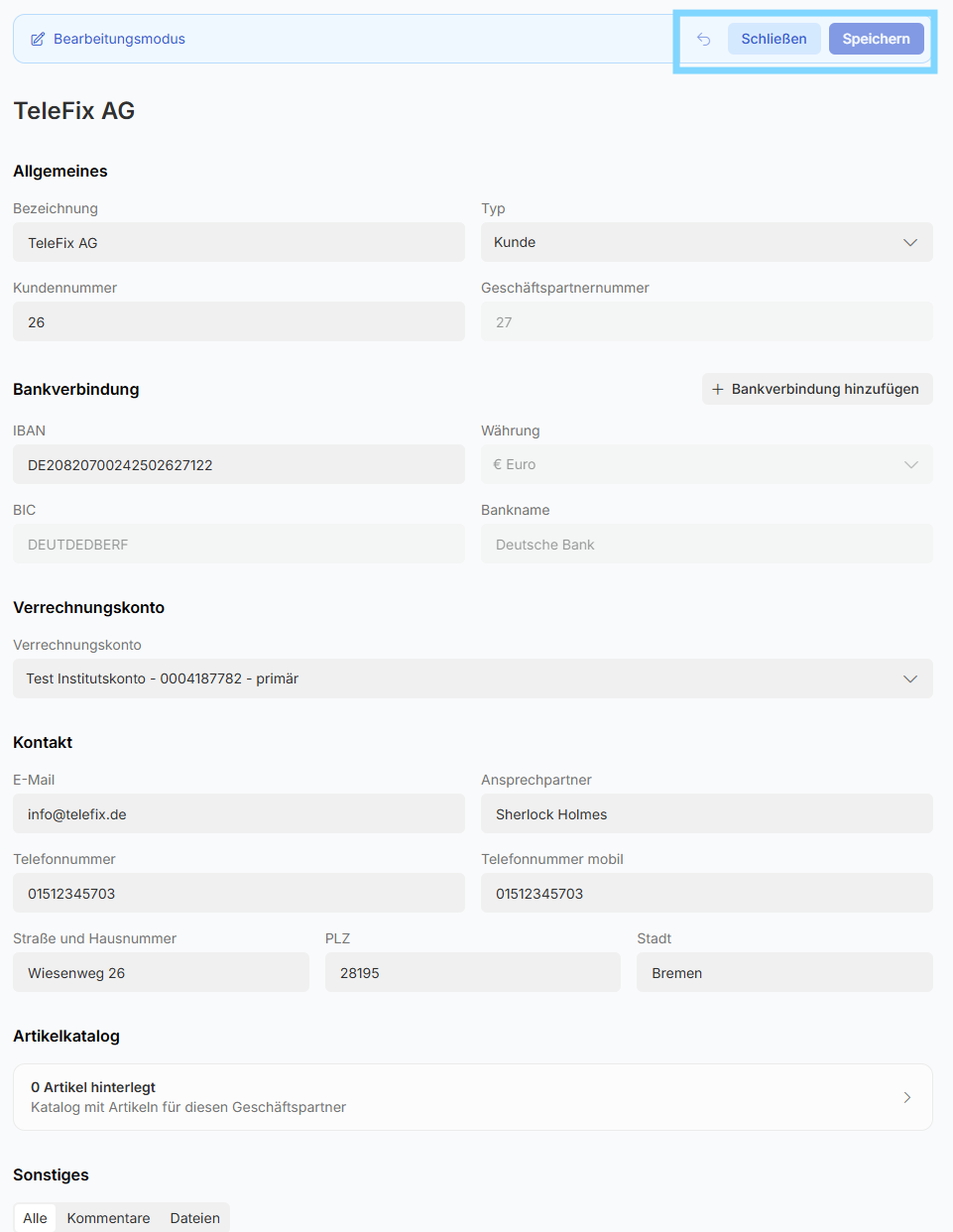Viewport: 953px width, 1232px height.
Task: Click the IBAN input field
Action: 238,465
